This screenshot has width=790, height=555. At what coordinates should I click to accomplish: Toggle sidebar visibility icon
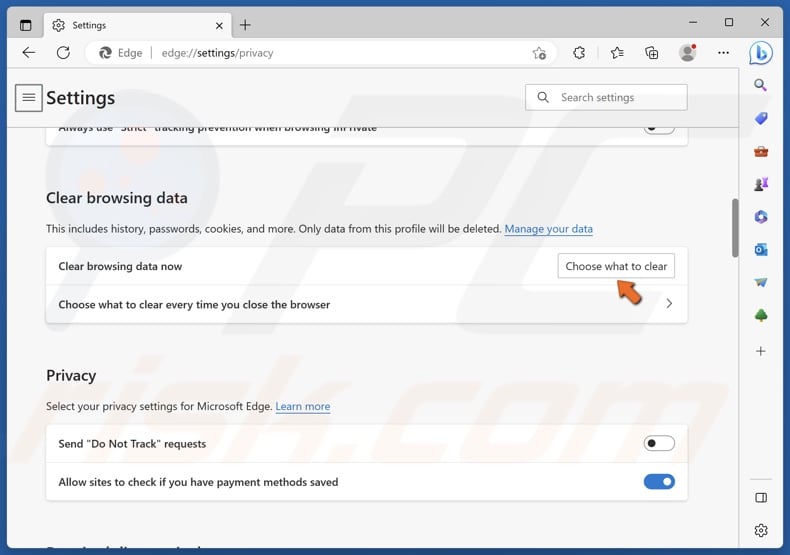tap(761, 498)
